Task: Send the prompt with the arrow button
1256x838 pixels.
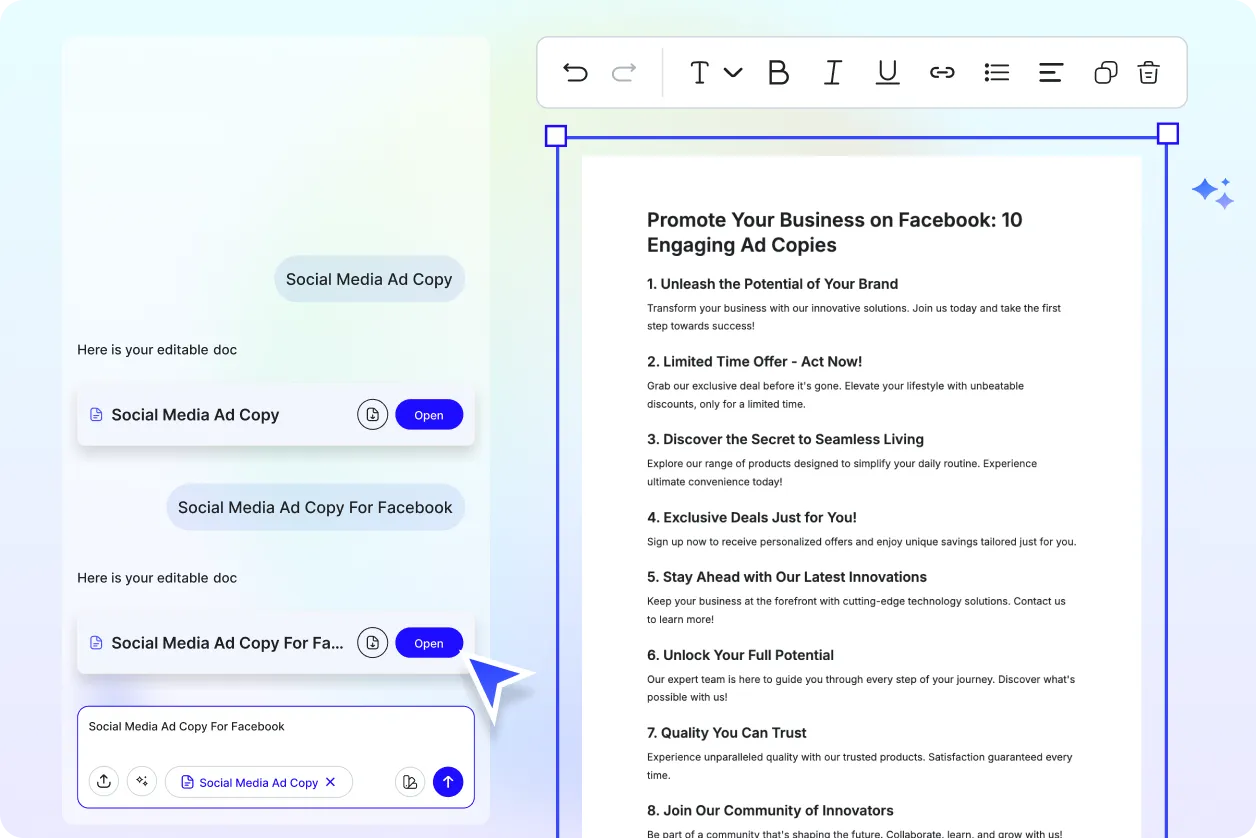Action: tap(448, 782)
